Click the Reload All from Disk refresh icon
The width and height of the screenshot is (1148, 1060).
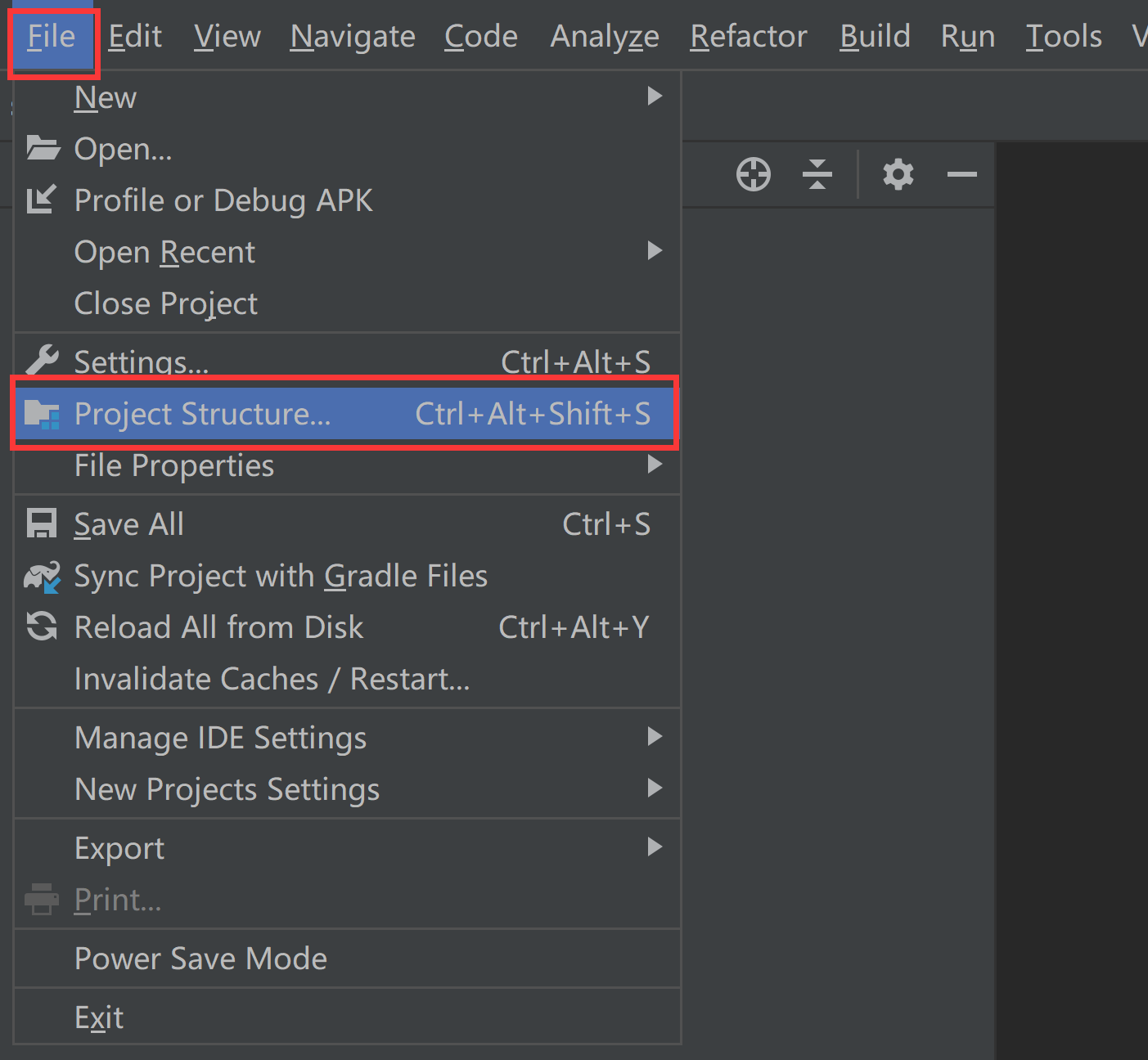point(42,627)
